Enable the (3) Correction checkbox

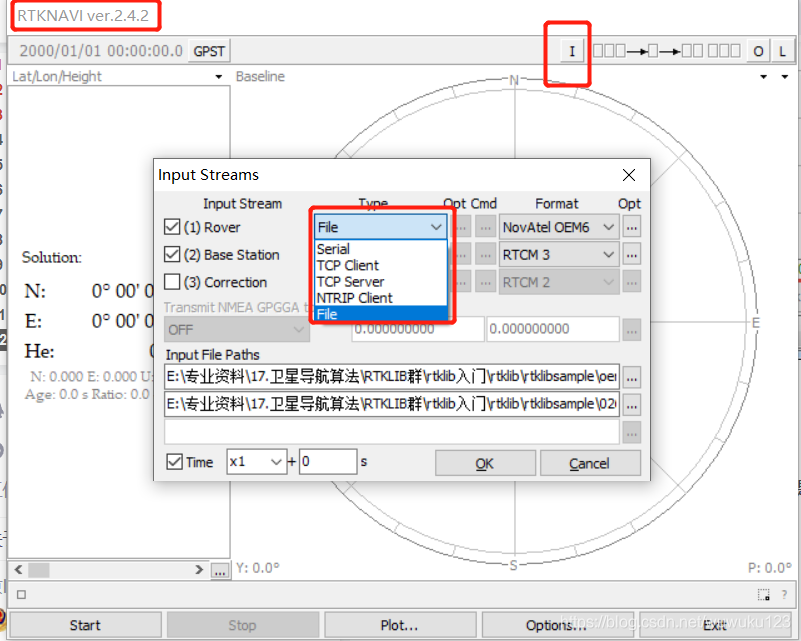[171, 282]
